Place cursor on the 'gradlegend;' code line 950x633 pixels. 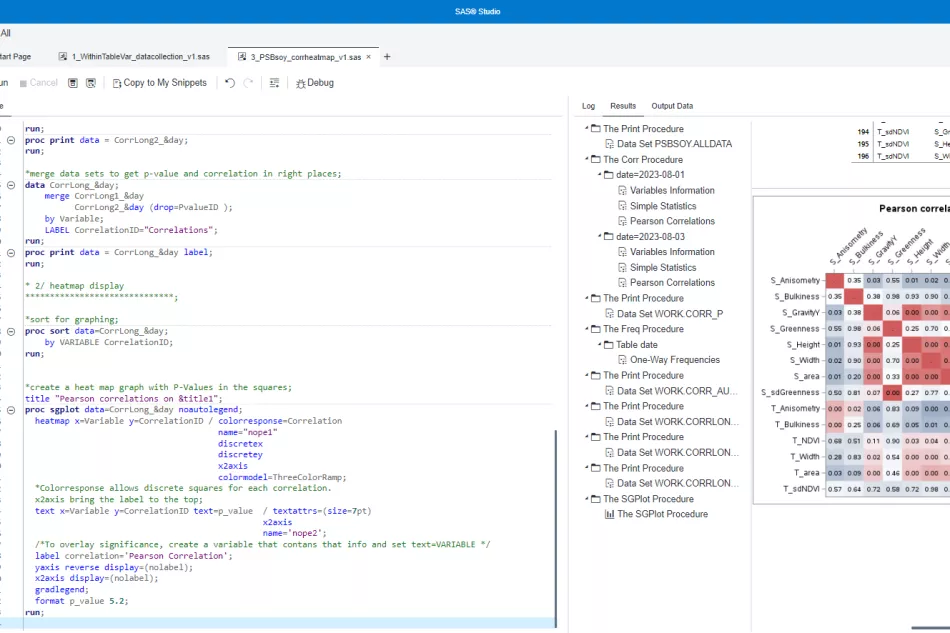tap(61, 589)
